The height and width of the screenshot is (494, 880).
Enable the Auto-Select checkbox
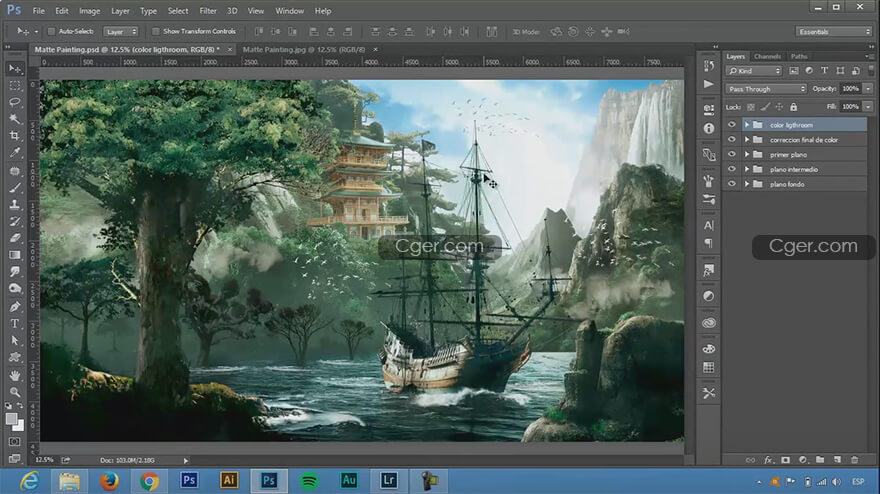(x=51, y=31)
